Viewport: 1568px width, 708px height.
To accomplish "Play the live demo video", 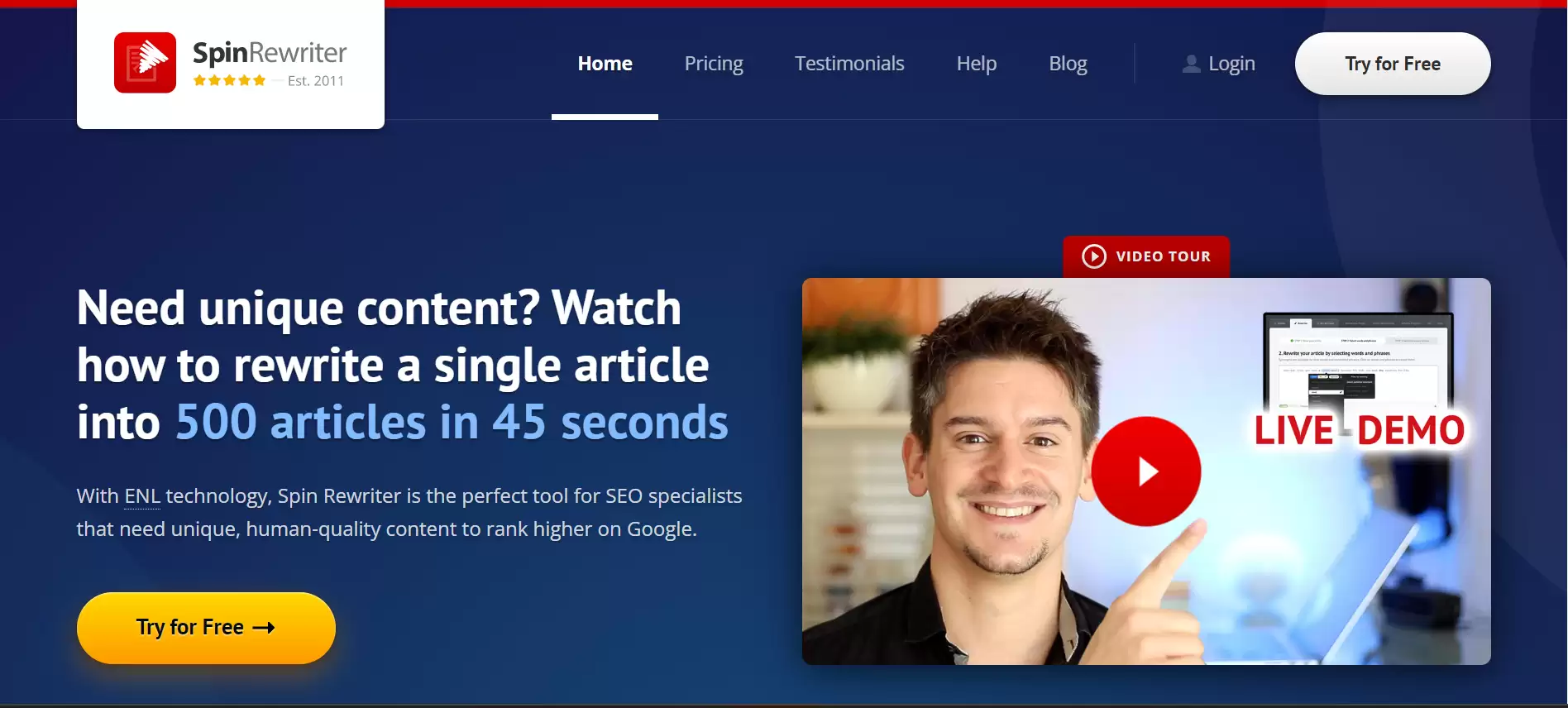I will click(1146, 471).
